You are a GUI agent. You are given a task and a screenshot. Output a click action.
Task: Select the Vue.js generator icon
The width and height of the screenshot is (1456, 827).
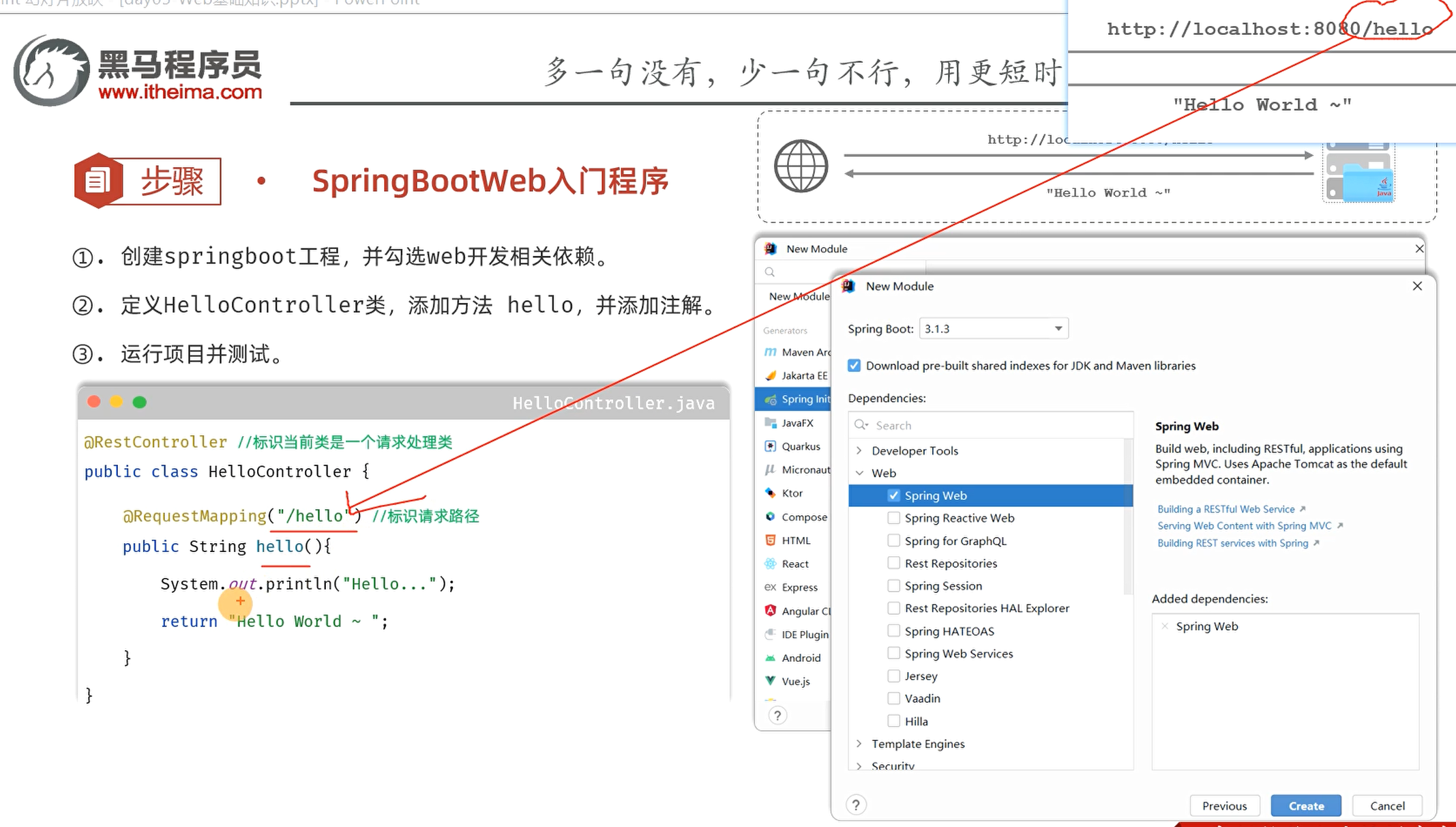[x=771, y=681]
